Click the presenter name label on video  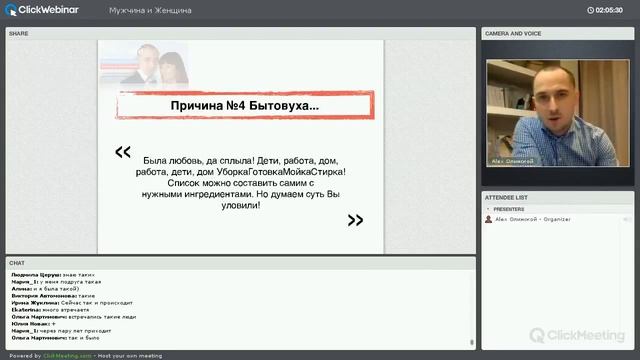coord(512,161)
